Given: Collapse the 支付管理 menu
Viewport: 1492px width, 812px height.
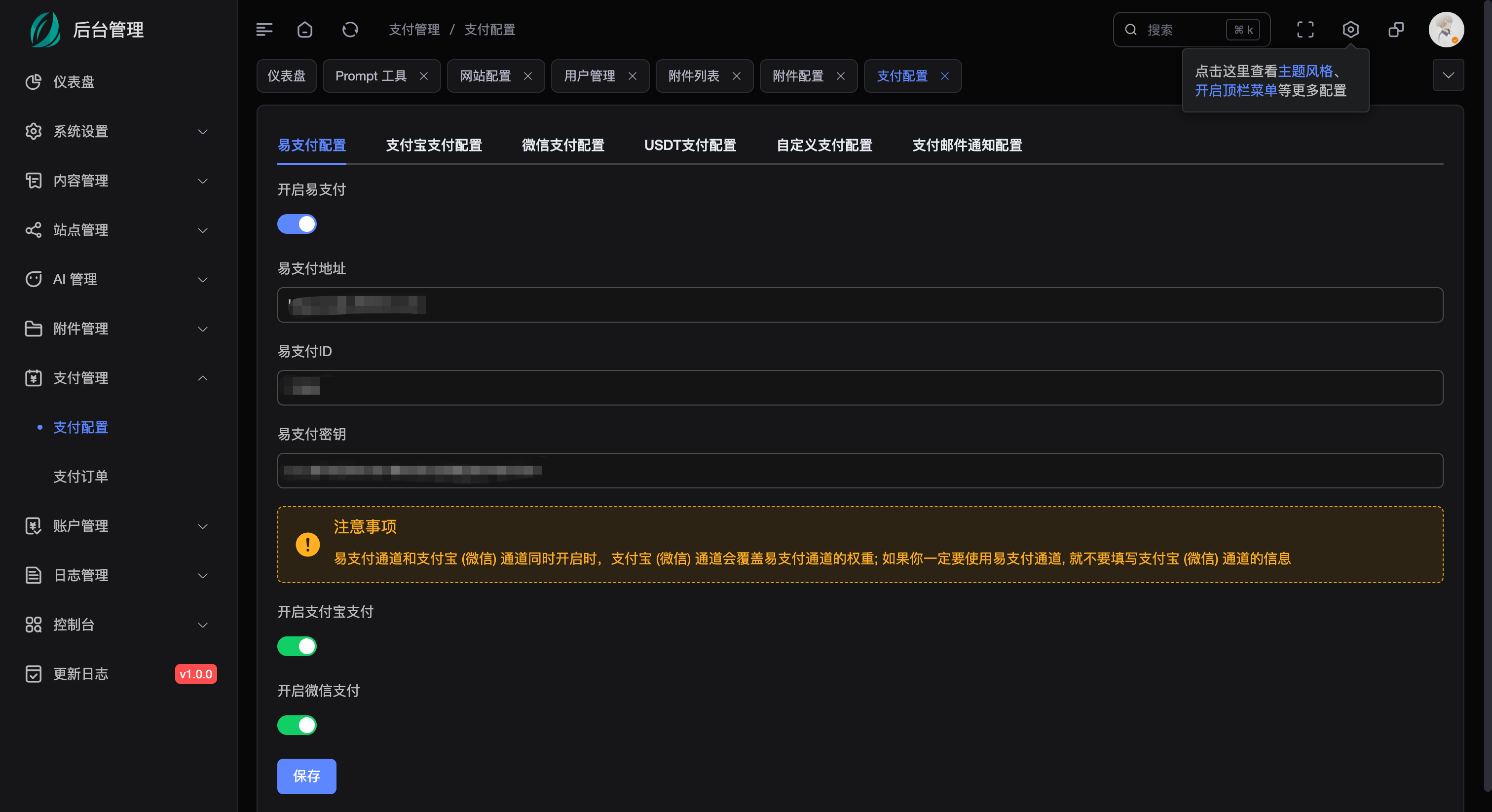Looking at the screenshot, I should click(203, 378).
